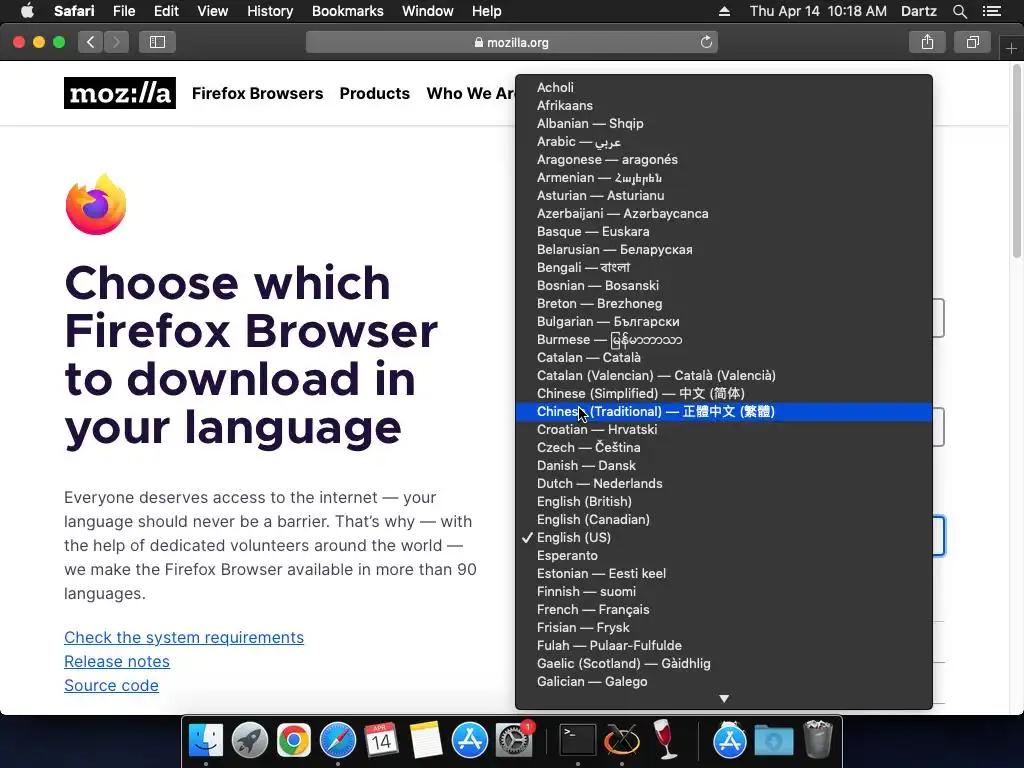
Task: Select Basque — Euskara option
Action: [x=724, y=231]
